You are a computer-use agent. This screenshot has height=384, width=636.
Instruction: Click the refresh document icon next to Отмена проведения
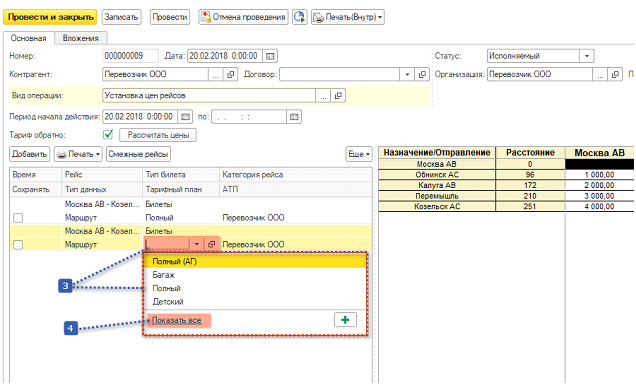click(x=299, y=17)
